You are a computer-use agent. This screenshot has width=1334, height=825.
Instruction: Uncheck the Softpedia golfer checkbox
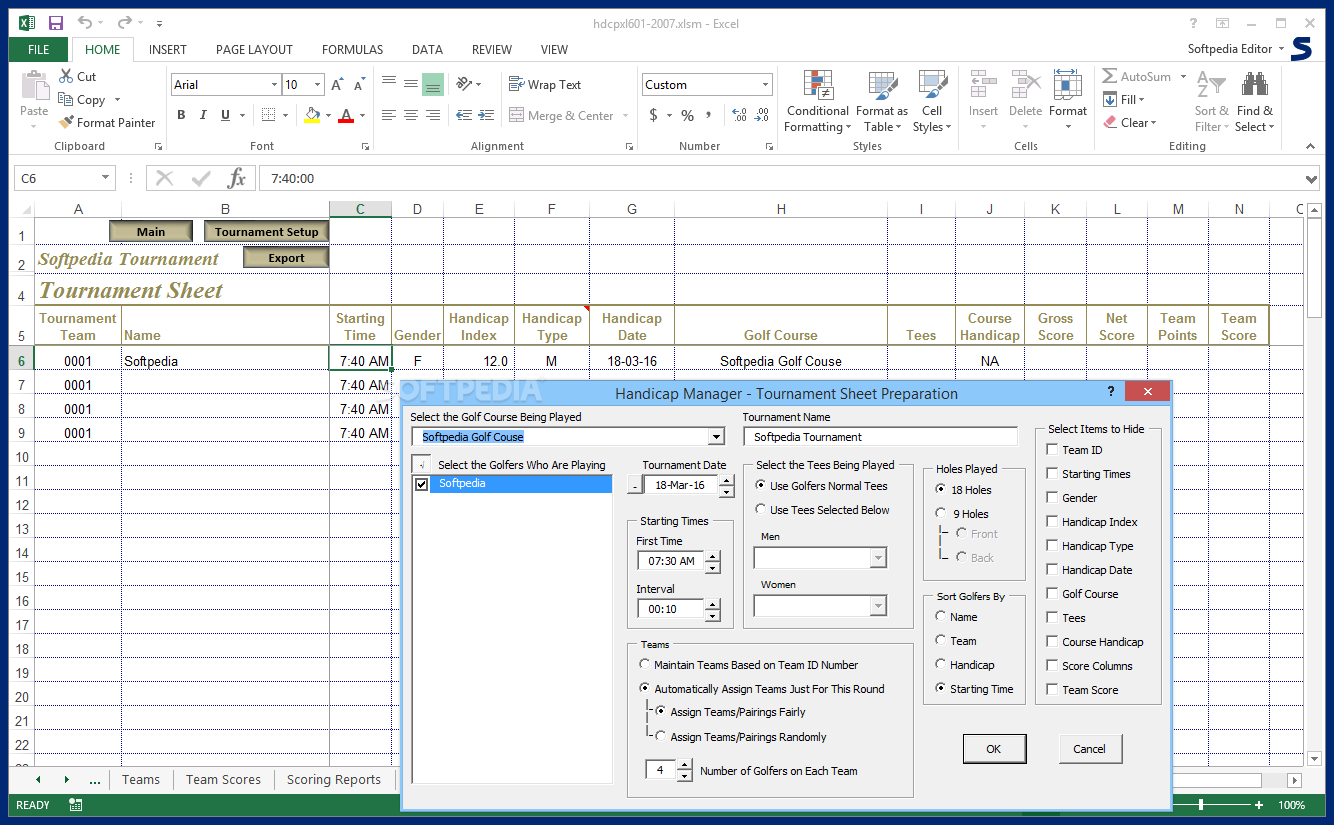(x=421, y=484)
